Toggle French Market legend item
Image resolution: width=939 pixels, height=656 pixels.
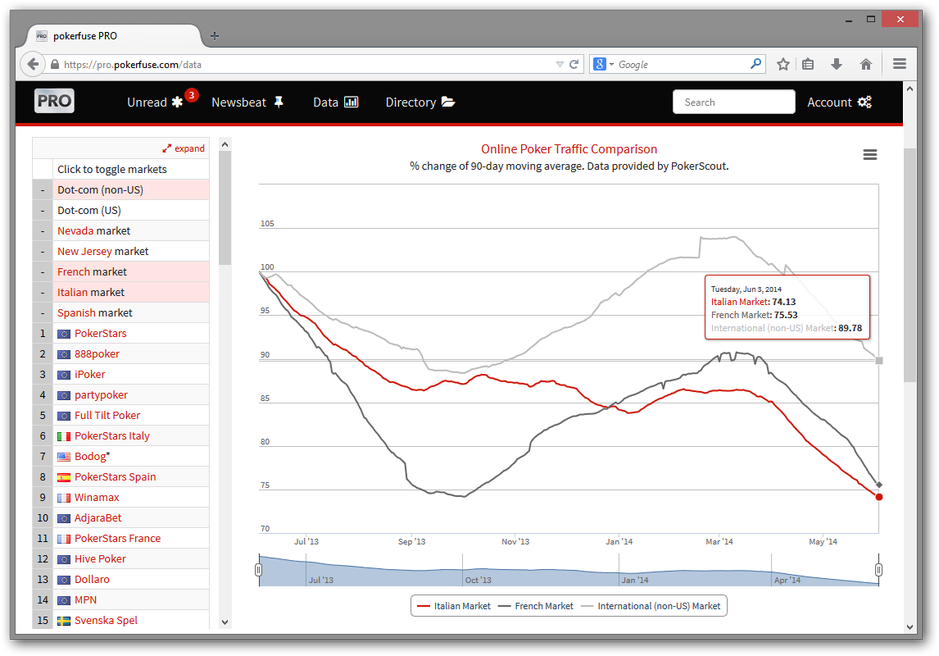coord(535,606)
